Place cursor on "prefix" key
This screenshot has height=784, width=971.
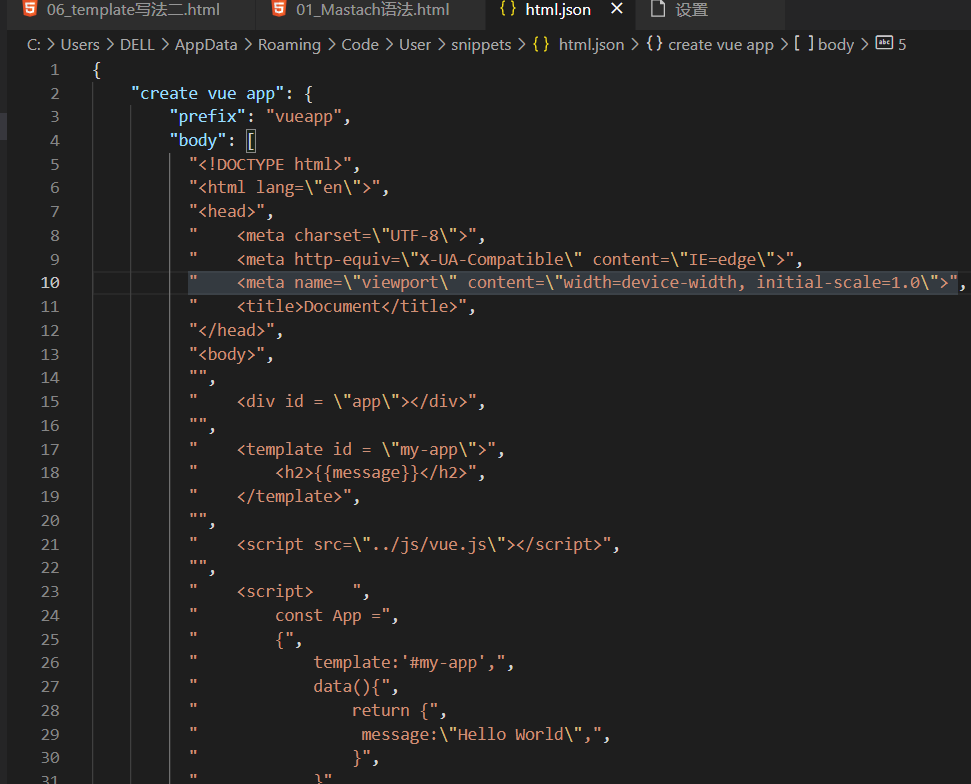[x=207, y=117]
